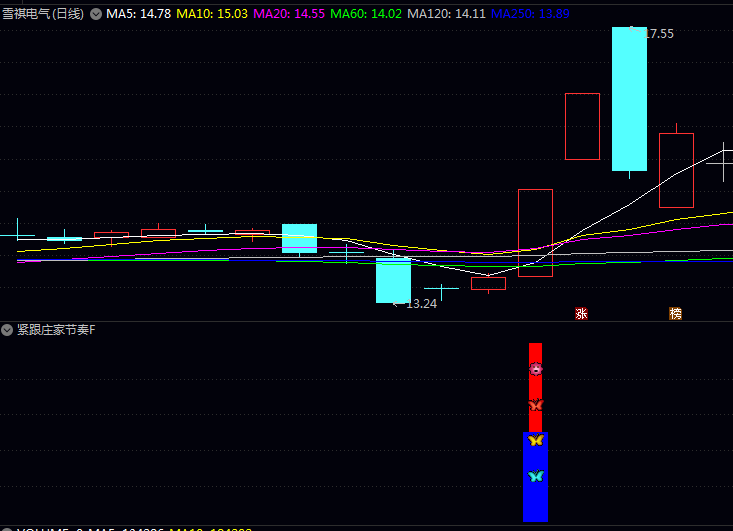Click the yellow butterfly icon on indicator
This screenshot has height=531, width=733.
[x=536, y=440]
